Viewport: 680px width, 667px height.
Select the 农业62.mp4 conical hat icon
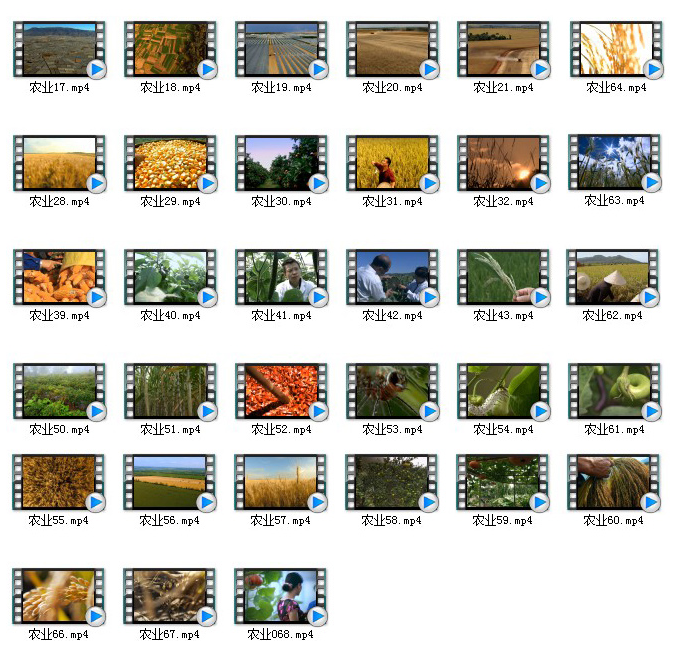pyautogui.click(x=613, y=278)
